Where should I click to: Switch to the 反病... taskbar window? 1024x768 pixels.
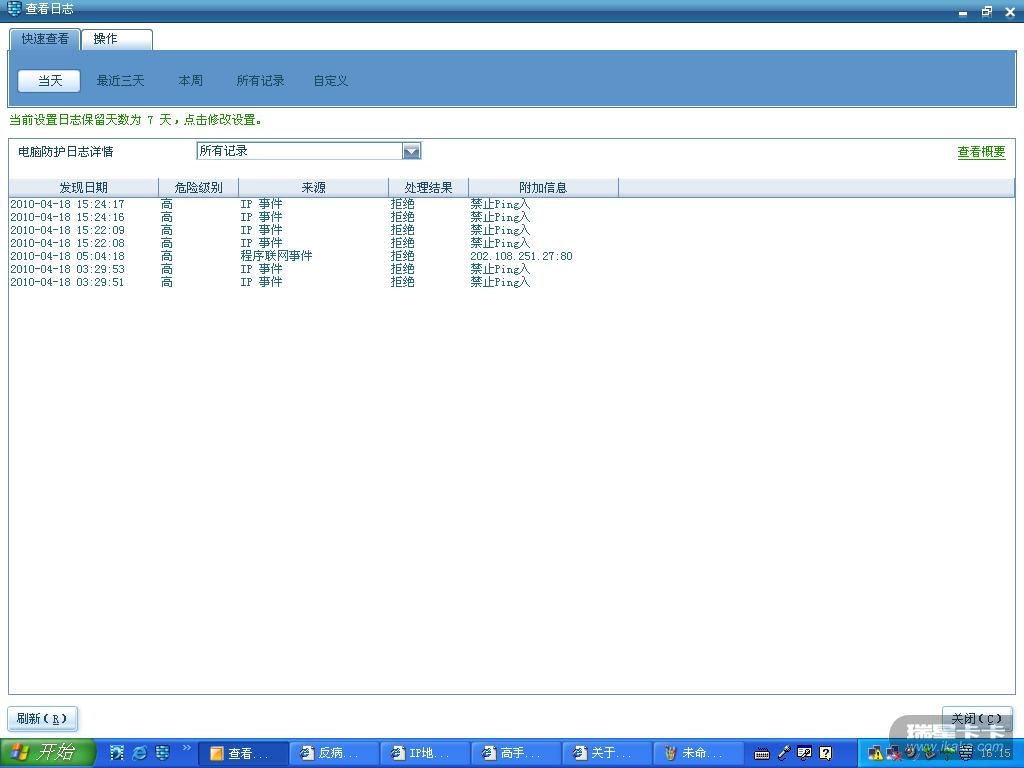[334, 754]
